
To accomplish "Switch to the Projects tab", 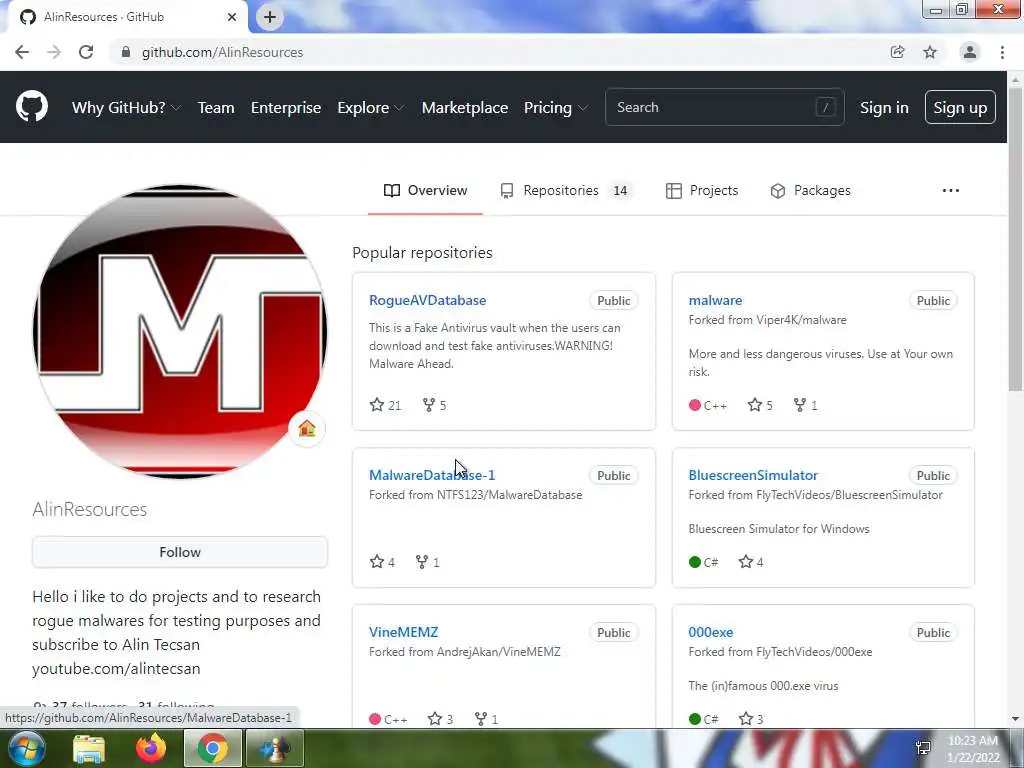I will [x=702, y=191].
